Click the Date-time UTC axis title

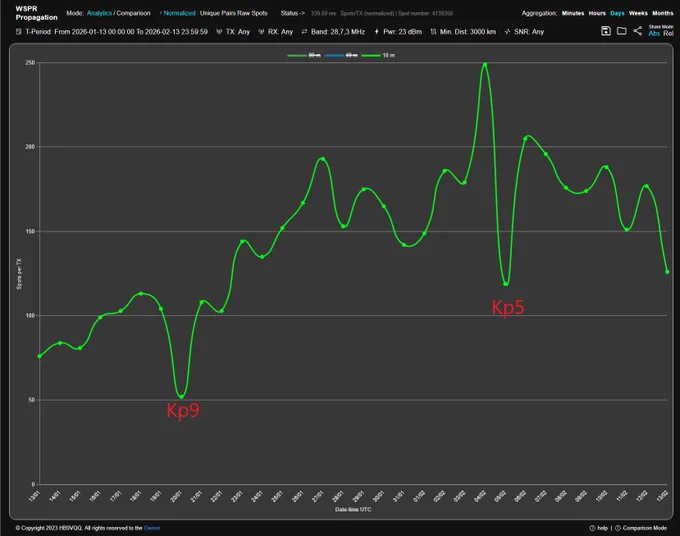(353, 510)
